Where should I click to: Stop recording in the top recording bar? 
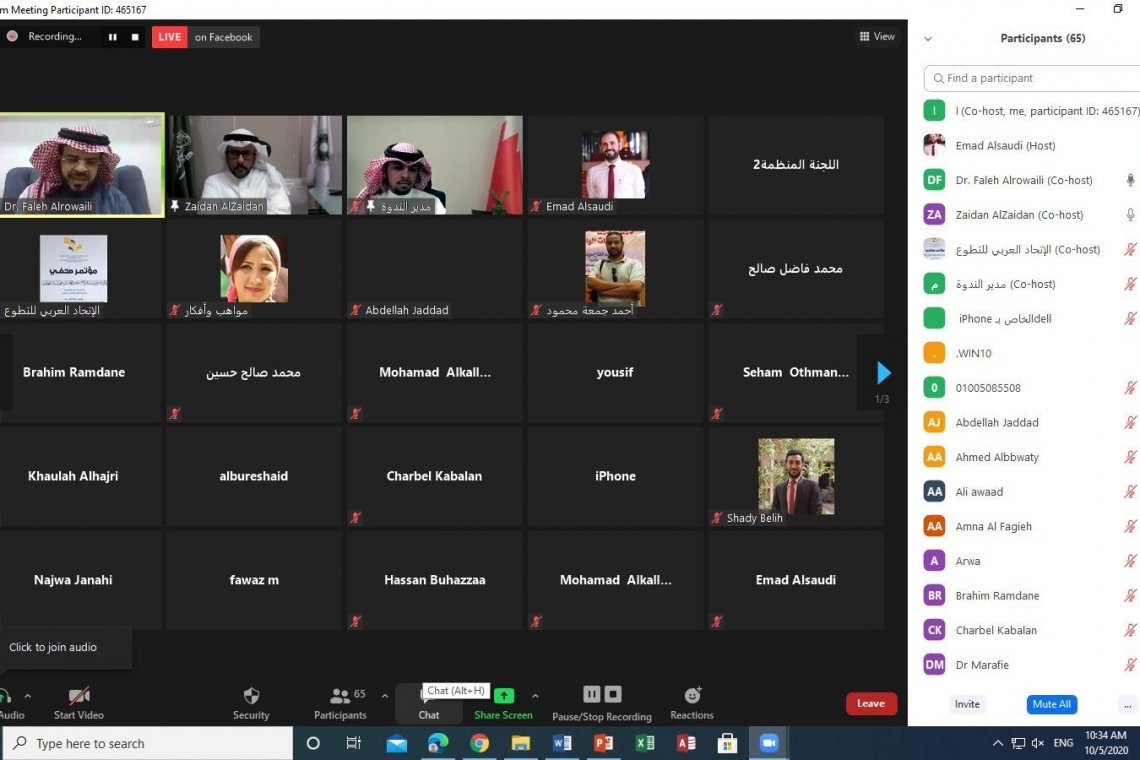[136, 37]
